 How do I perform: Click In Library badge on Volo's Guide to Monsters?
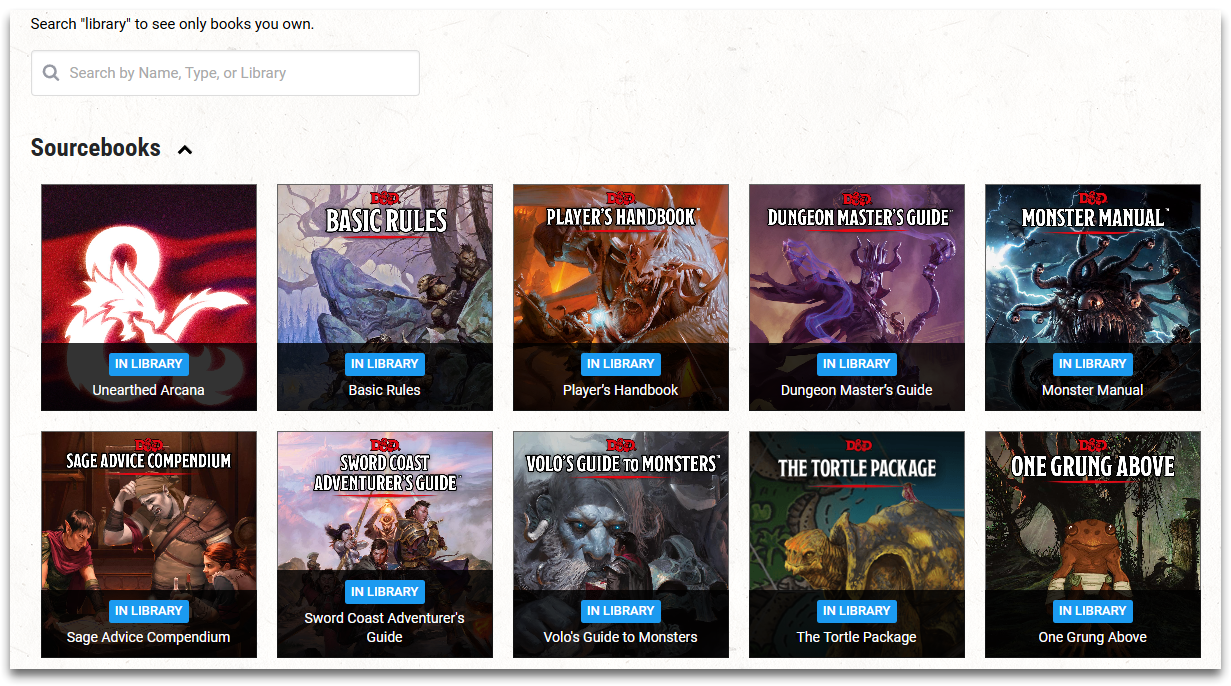(621, 611)
